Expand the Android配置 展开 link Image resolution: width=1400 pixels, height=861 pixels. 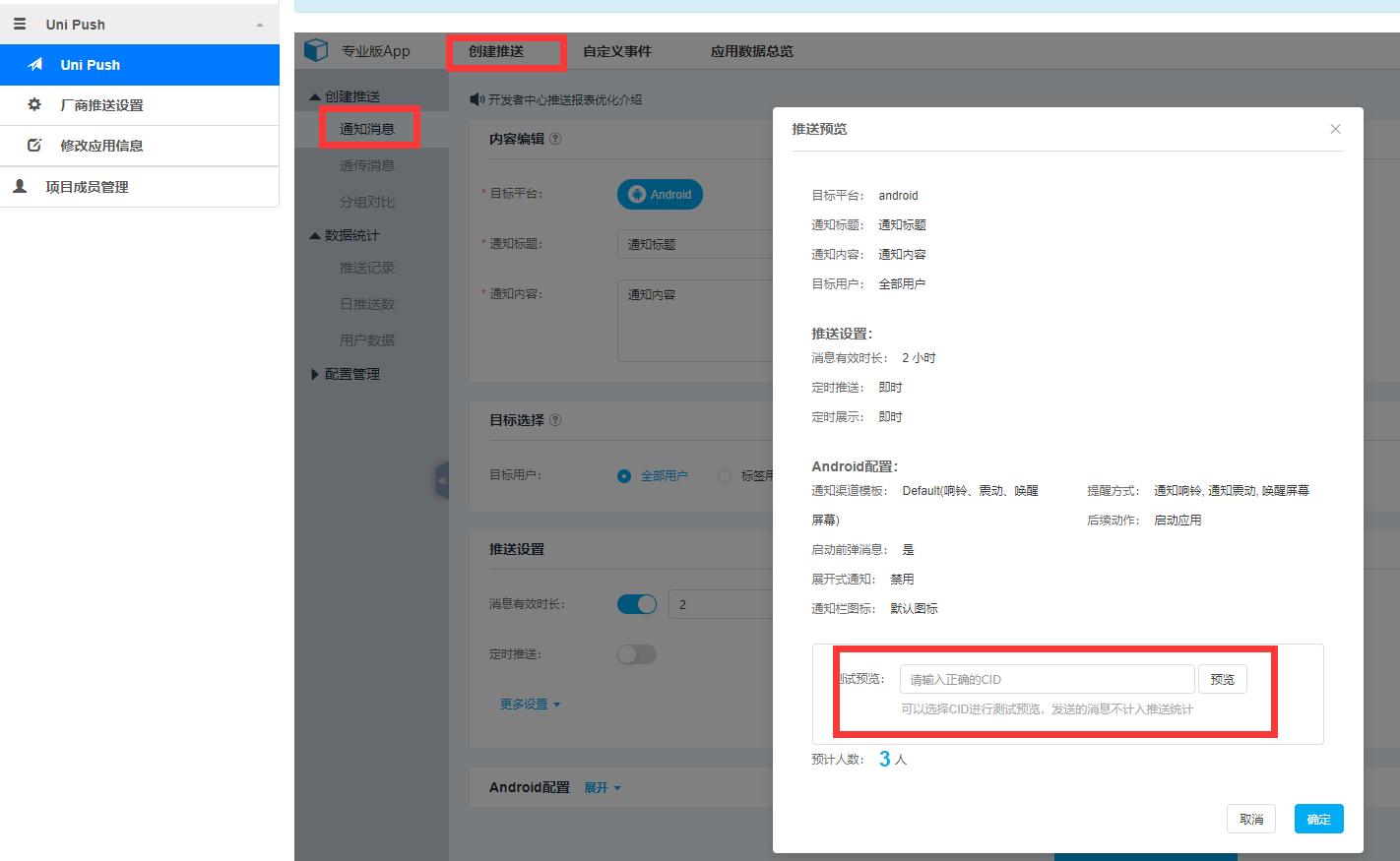[603, 788]
